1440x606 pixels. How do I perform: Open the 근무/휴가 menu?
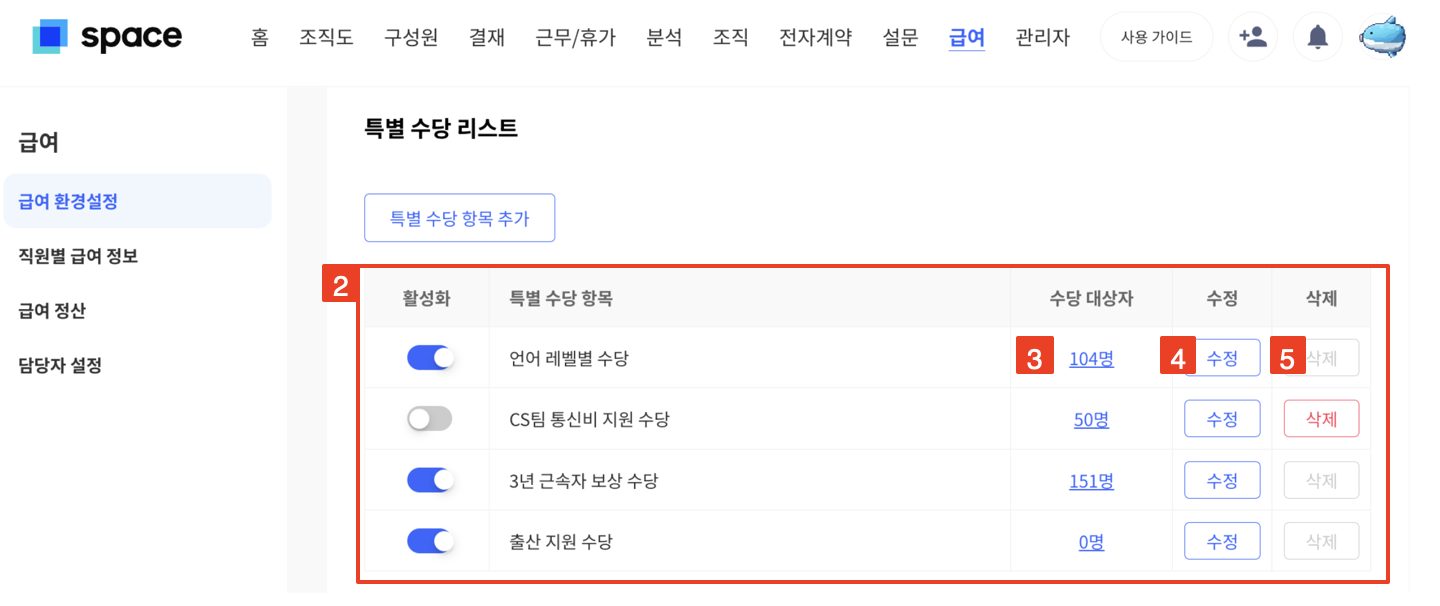tap(576, 38)
